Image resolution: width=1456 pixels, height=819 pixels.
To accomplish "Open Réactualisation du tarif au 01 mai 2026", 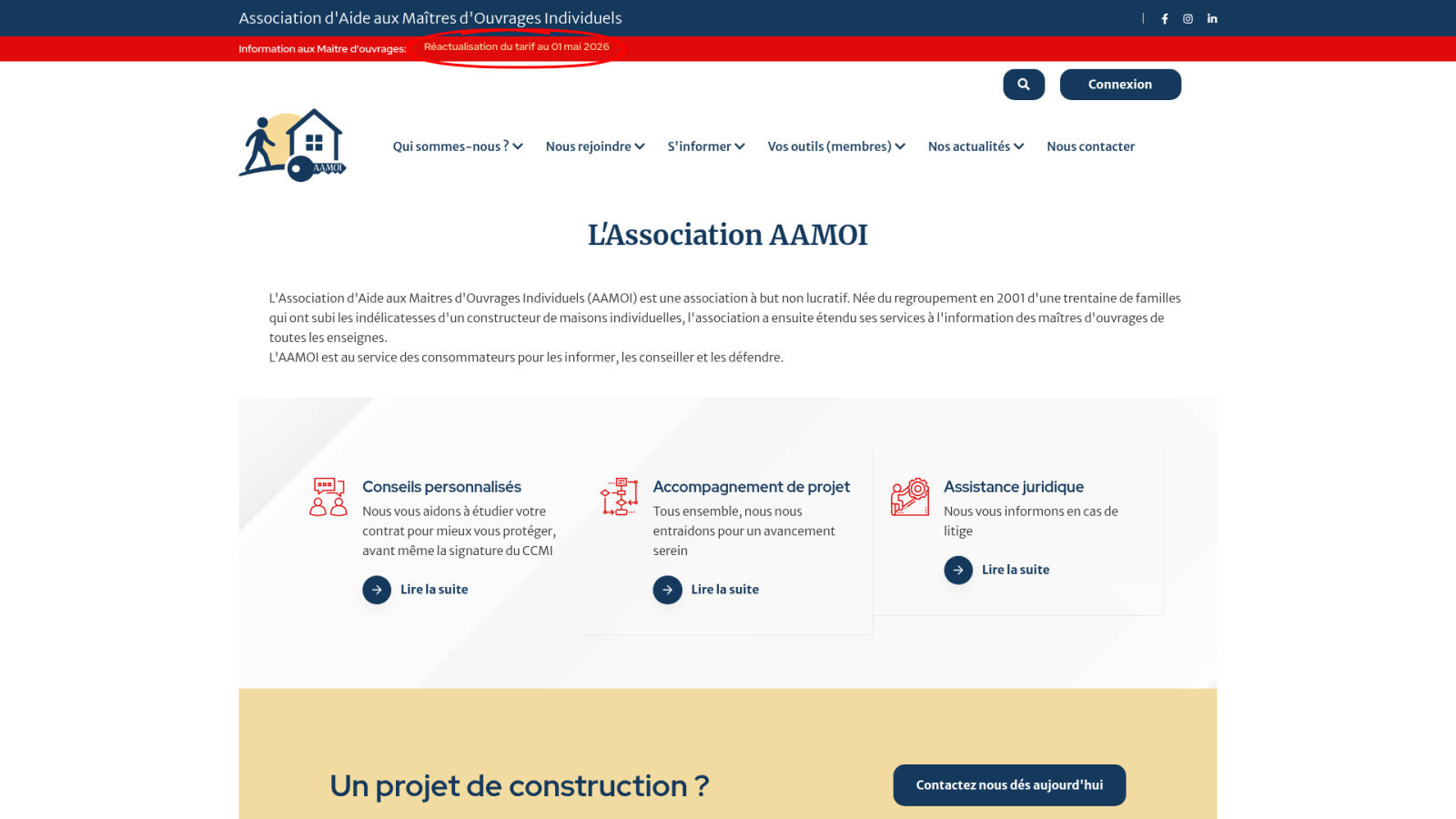I will click(516, 46).
